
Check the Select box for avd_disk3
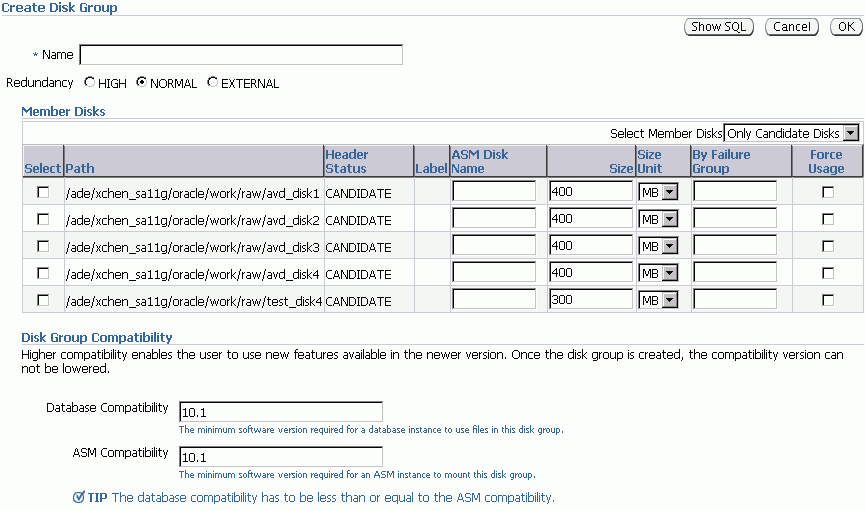[x=42, y=246]
